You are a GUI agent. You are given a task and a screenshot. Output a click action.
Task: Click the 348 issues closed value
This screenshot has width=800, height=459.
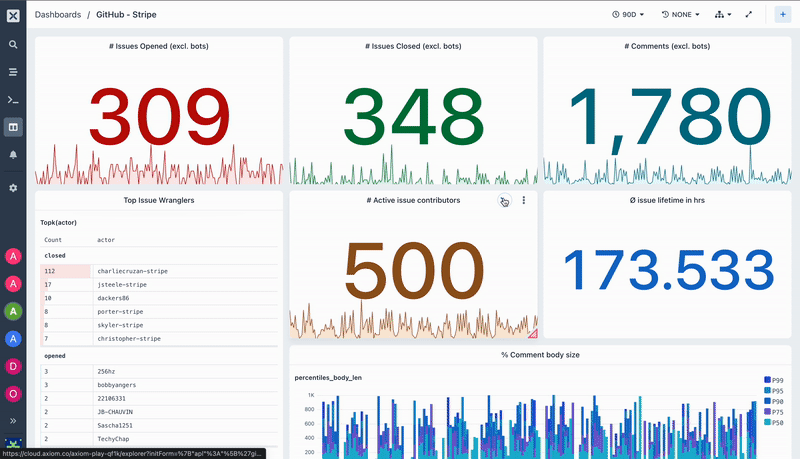point(413,117)
